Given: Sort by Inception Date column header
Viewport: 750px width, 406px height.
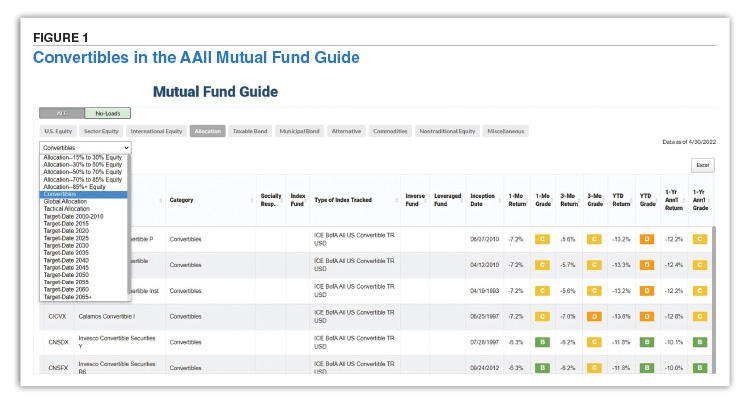Looking at the screenshot, I should (484, 200).
